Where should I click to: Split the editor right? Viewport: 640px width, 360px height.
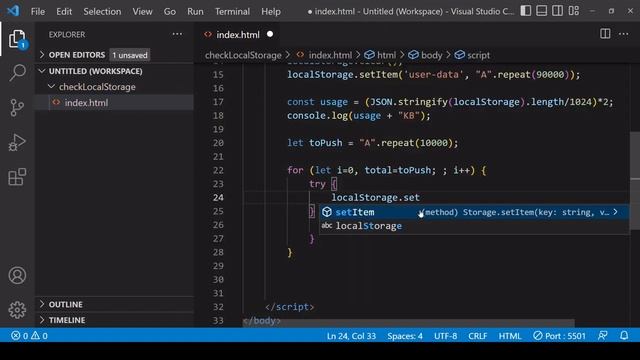click(x=605, y=34)
